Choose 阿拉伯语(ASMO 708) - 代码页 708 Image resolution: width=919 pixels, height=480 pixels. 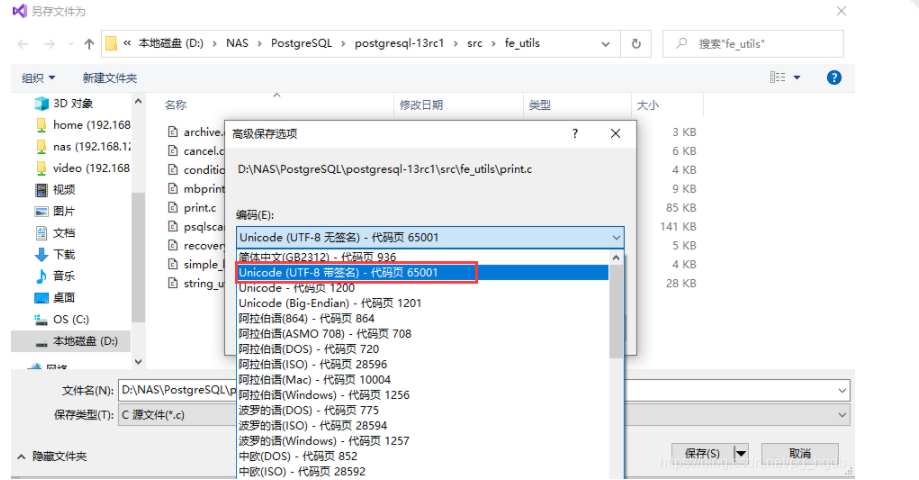tap(423, 333)
